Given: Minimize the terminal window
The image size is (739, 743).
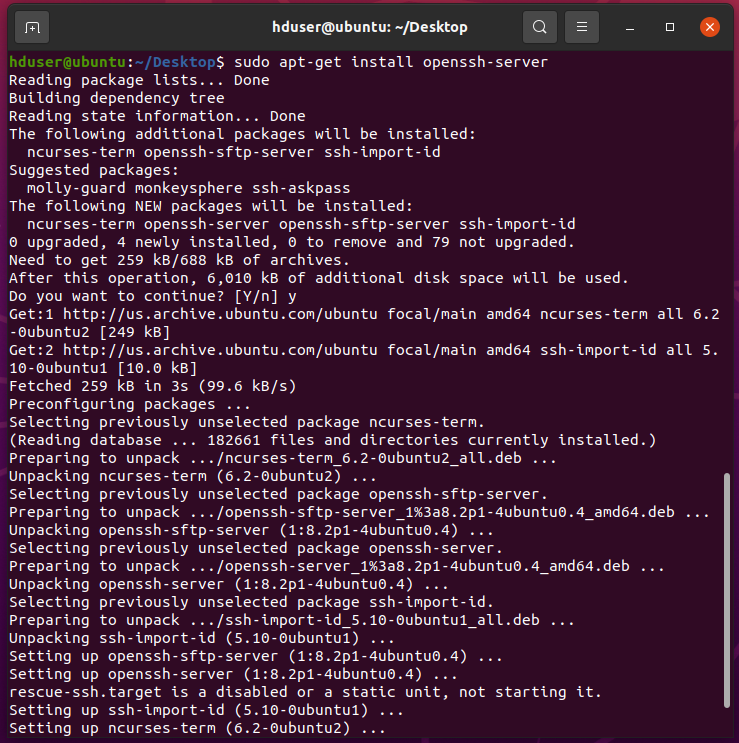Looking at the screenshot, I should (630, 27).
